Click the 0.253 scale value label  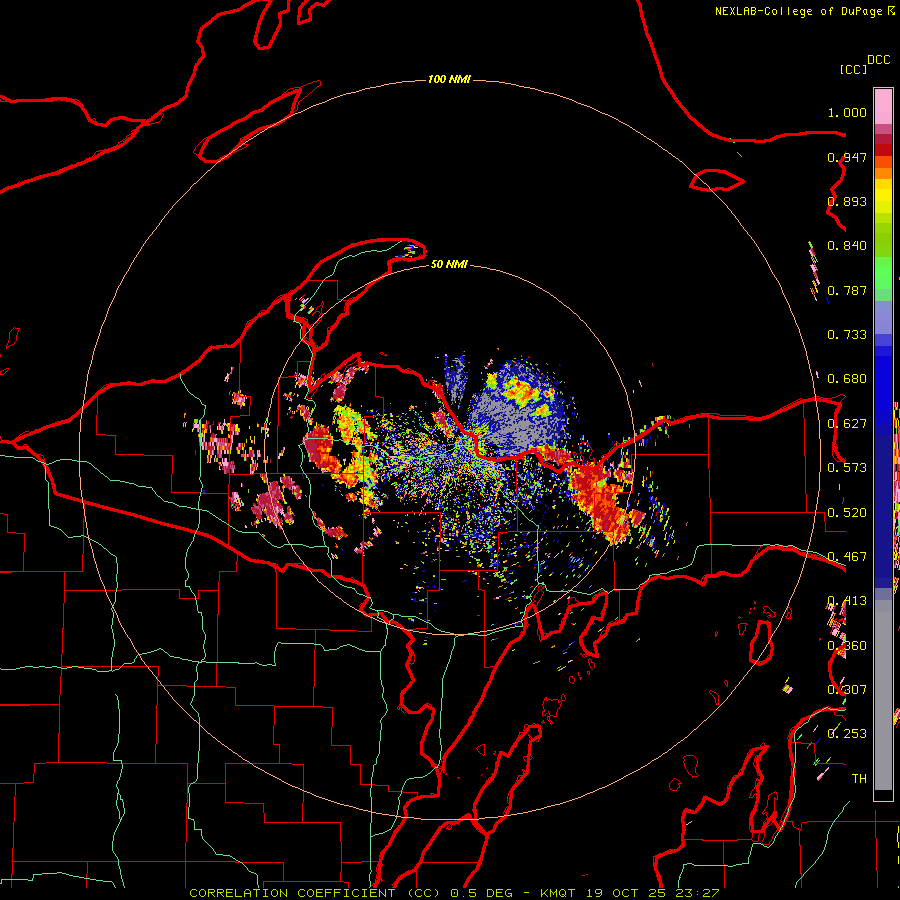click(x=847, y=734)
